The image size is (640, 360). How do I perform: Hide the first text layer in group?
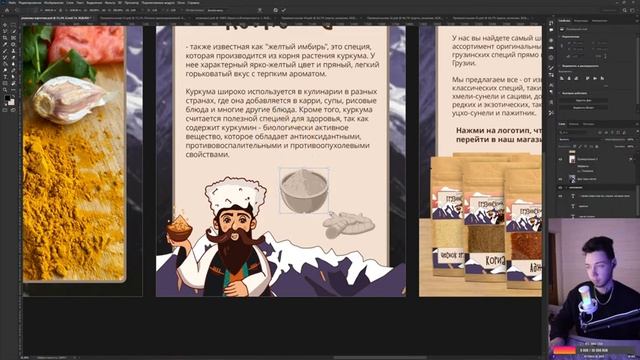[560, 196]
